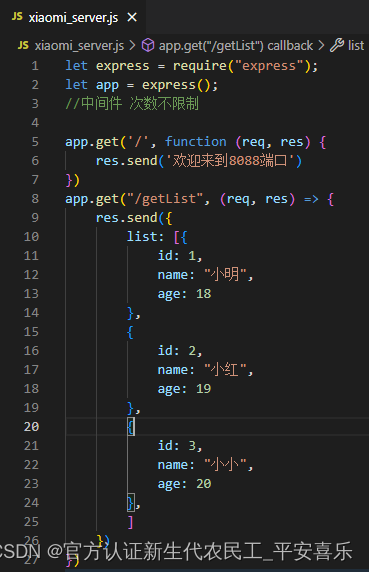369x572 pixels.
Task: Expand breadcrumb chevron after callback
Action: (321, 46)
